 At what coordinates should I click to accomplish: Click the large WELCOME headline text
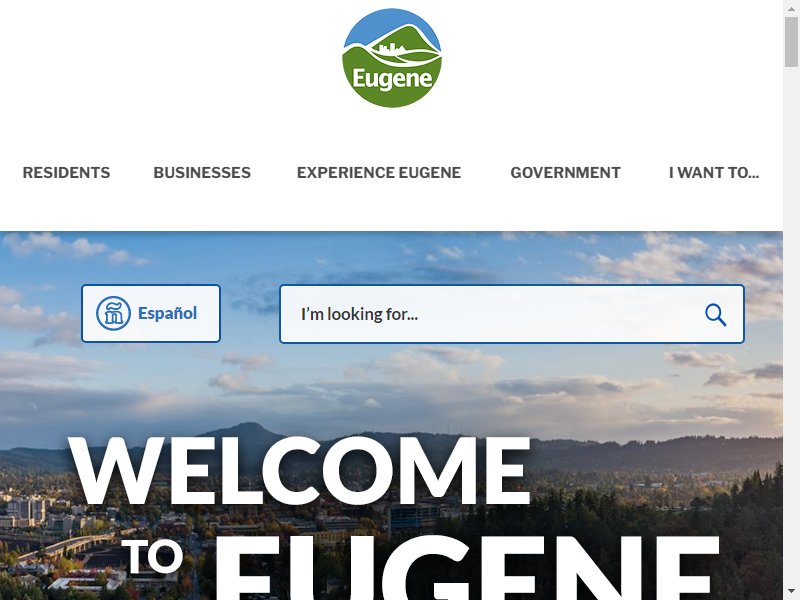tap(299, 470)
